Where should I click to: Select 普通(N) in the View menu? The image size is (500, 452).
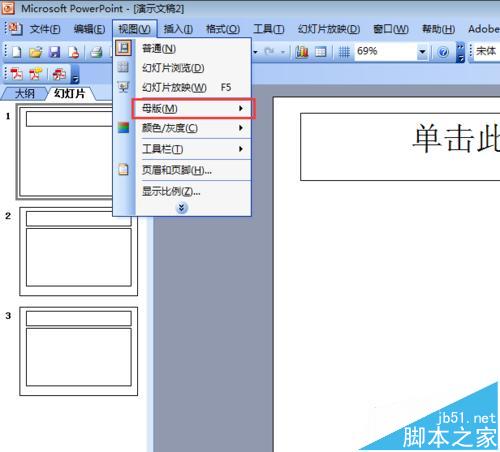(182, 49)
